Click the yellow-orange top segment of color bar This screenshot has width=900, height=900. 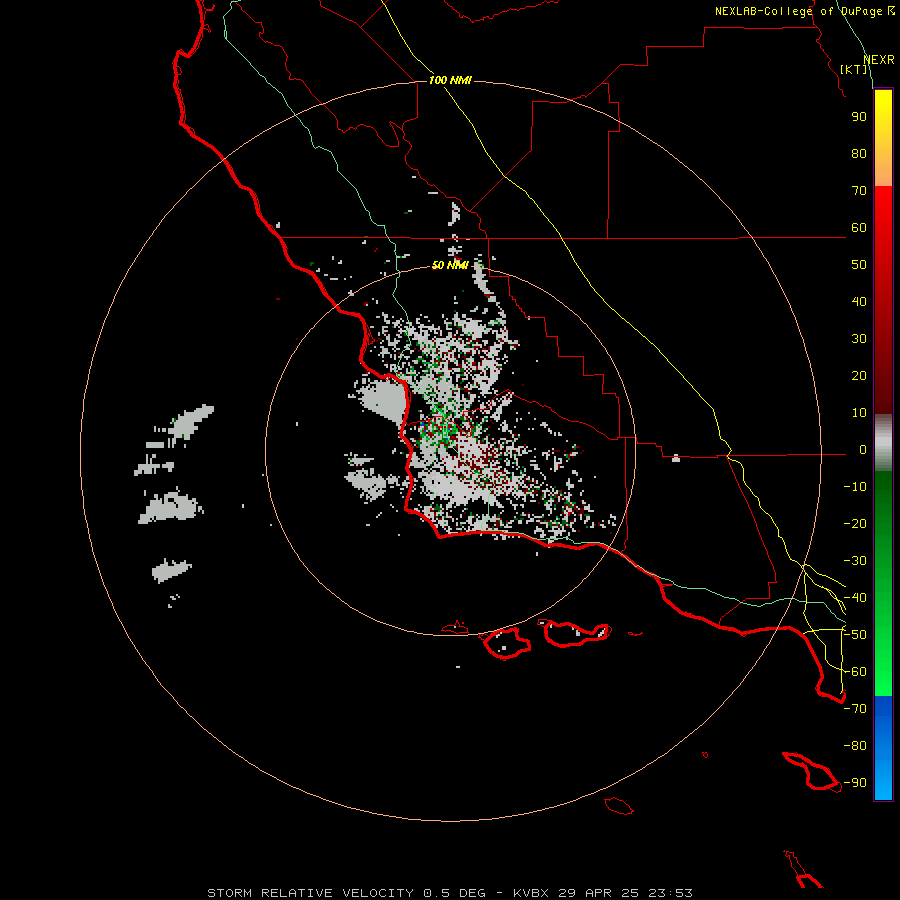[x=883, y=138]
